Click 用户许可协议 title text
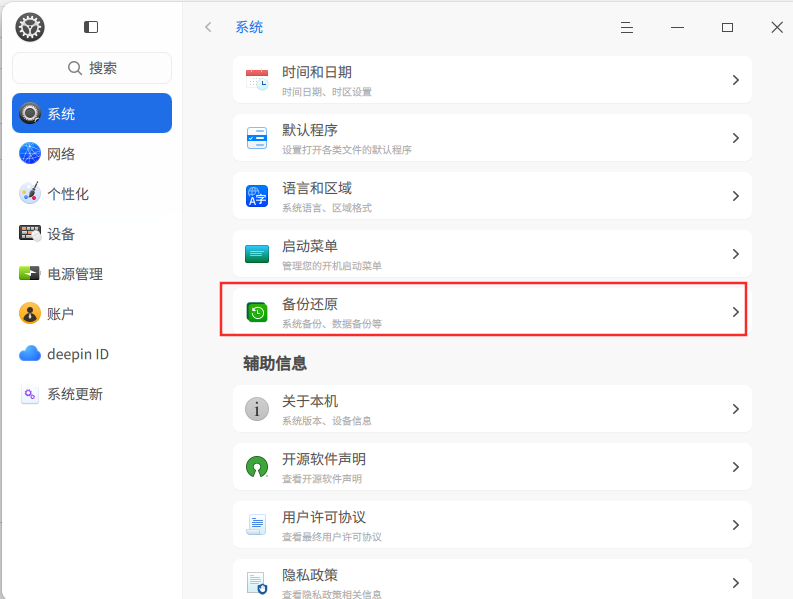The height and width of the screenshot is (599, 793). [324, 517]
